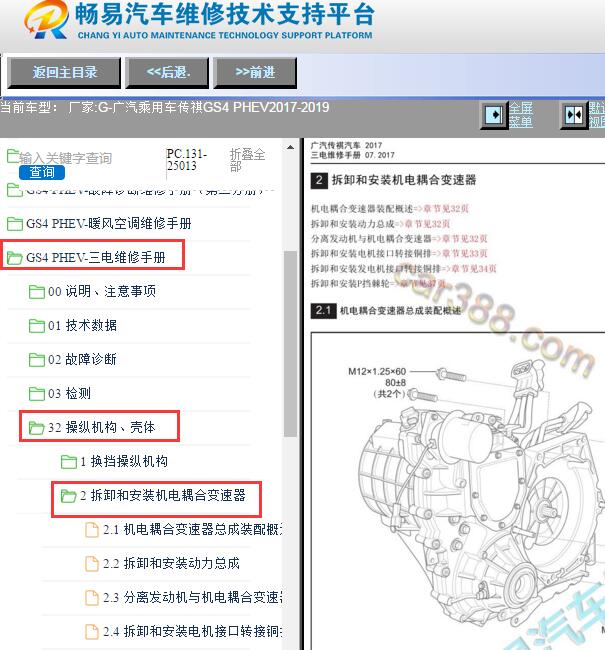Collapse the 32 操纵机构、壳体 folder
Image resolution: width=605 pixels, height=650 pixels.
102,427
